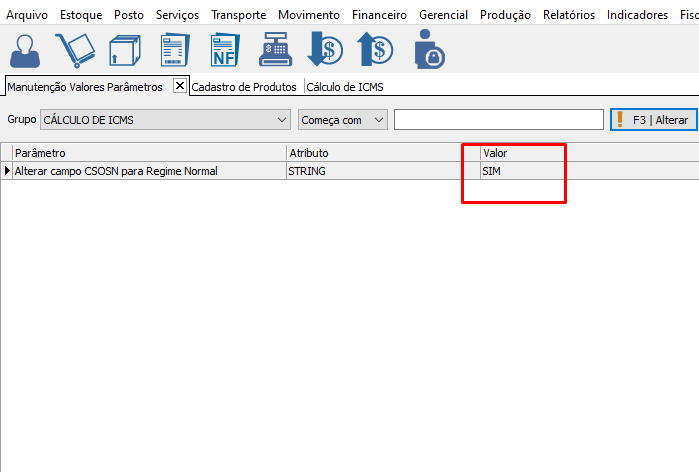
Task: Click the money up-arrow icon
Action: click(375, 50)
